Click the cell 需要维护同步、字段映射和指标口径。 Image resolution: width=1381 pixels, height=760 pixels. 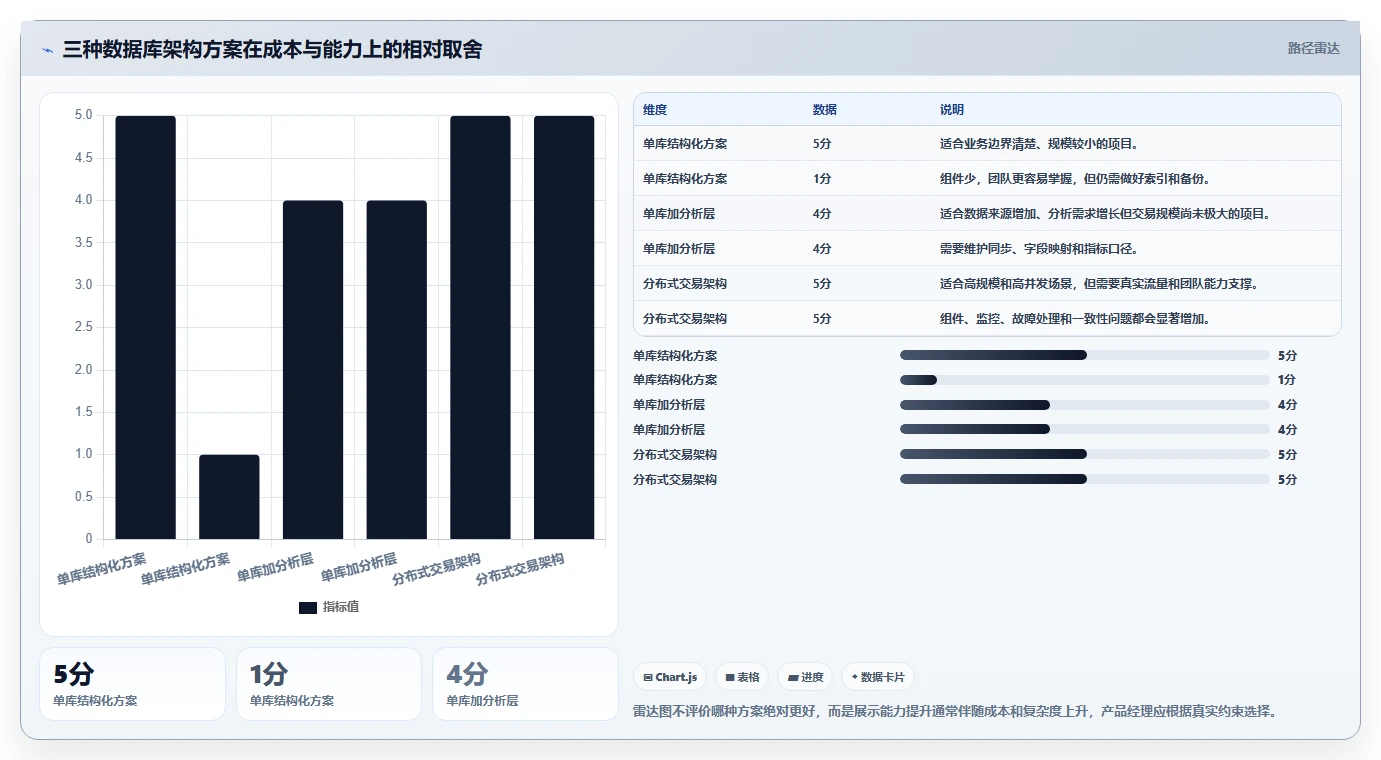point(1039,249)
